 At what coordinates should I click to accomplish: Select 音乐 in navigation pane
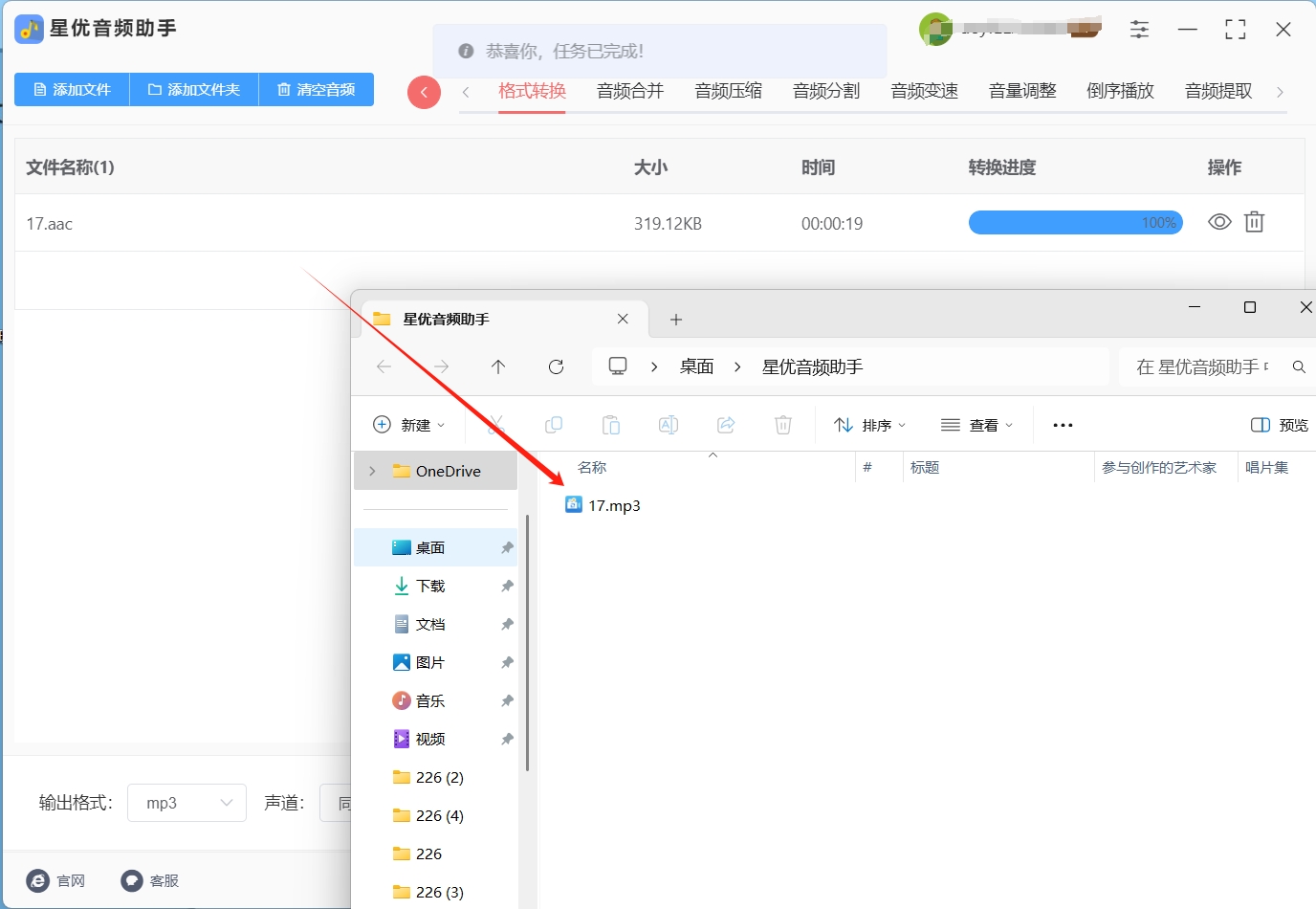(x=436, y=700)
